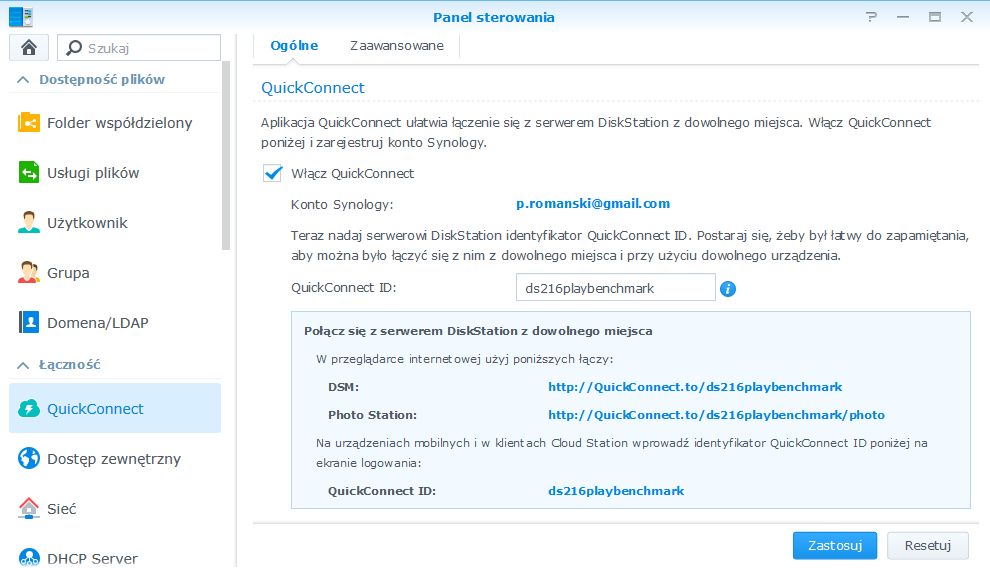
Task: Select the Usługi plików label
Action: [93, 172]
